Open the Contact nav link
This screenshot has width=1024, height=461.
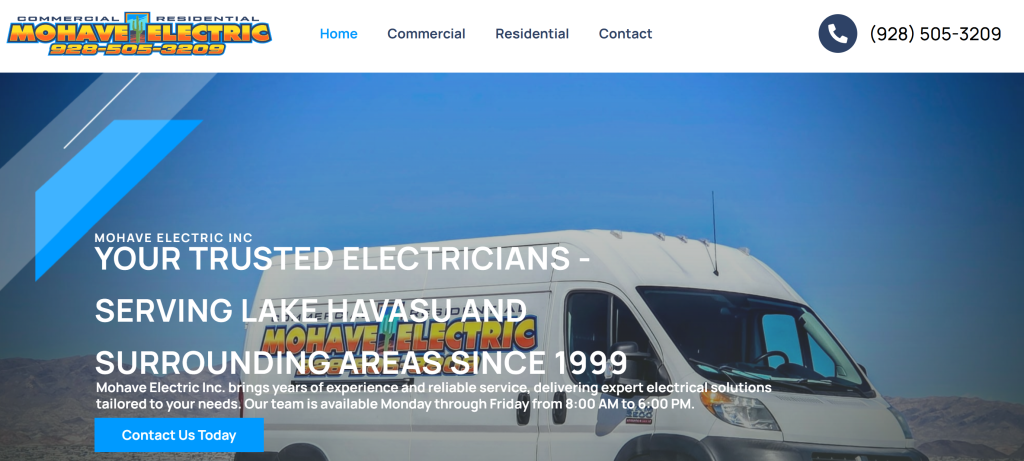(x=625, y=33)
